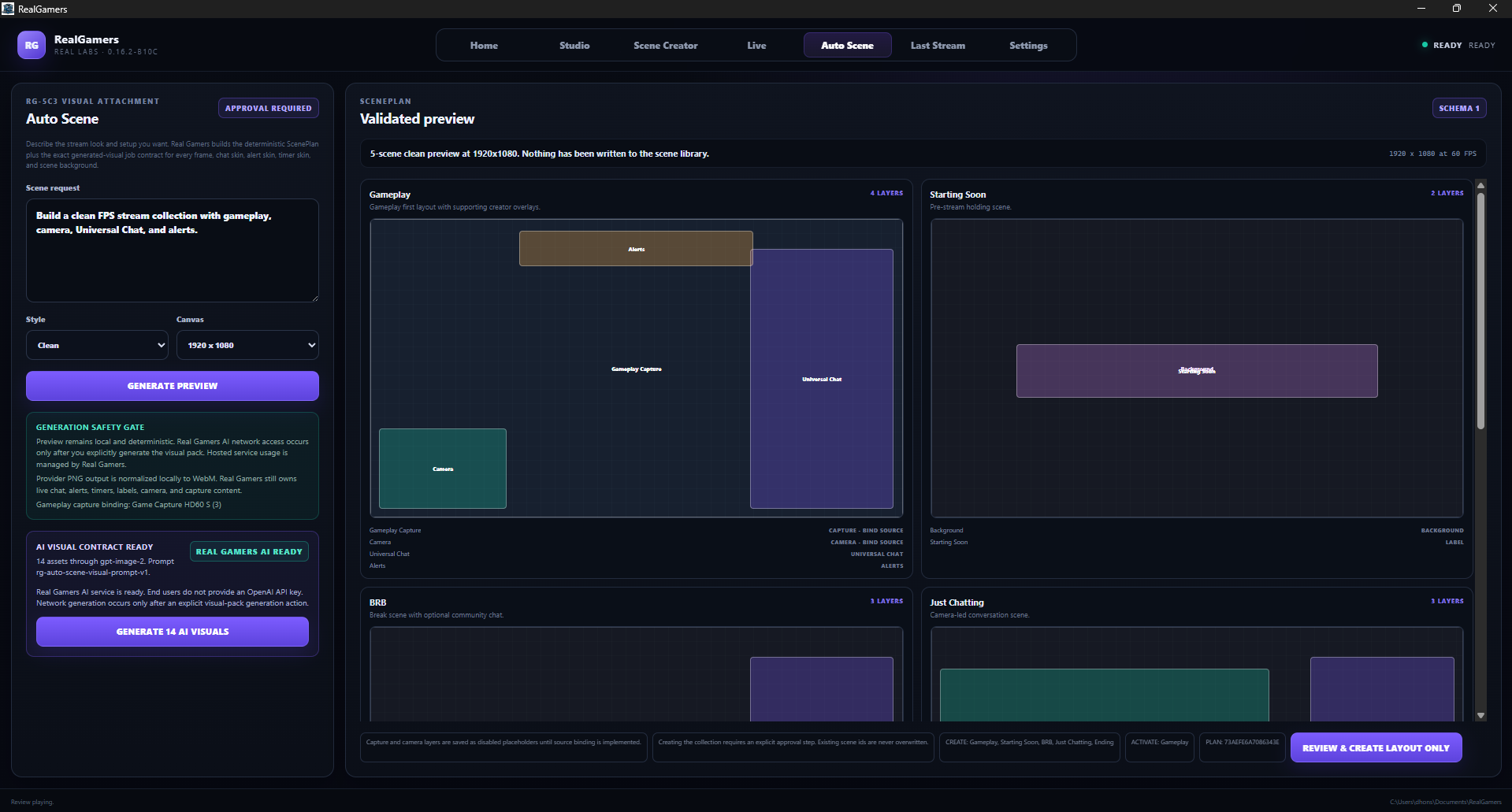Viewport: 1512px width, 812px height.
Task: Click the Gameplay Capture label in the preview canvas
Action: coord(637,369)
